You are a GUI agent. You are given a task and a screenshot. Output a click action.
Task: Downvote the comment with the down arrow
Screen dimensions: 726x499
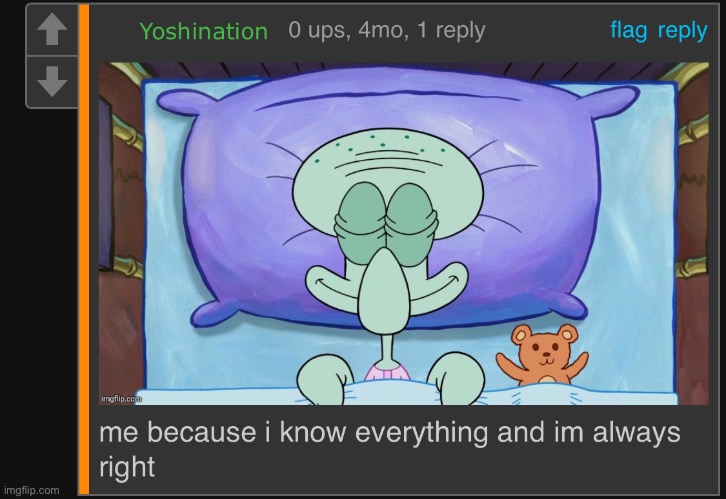[x=52, y=82]
